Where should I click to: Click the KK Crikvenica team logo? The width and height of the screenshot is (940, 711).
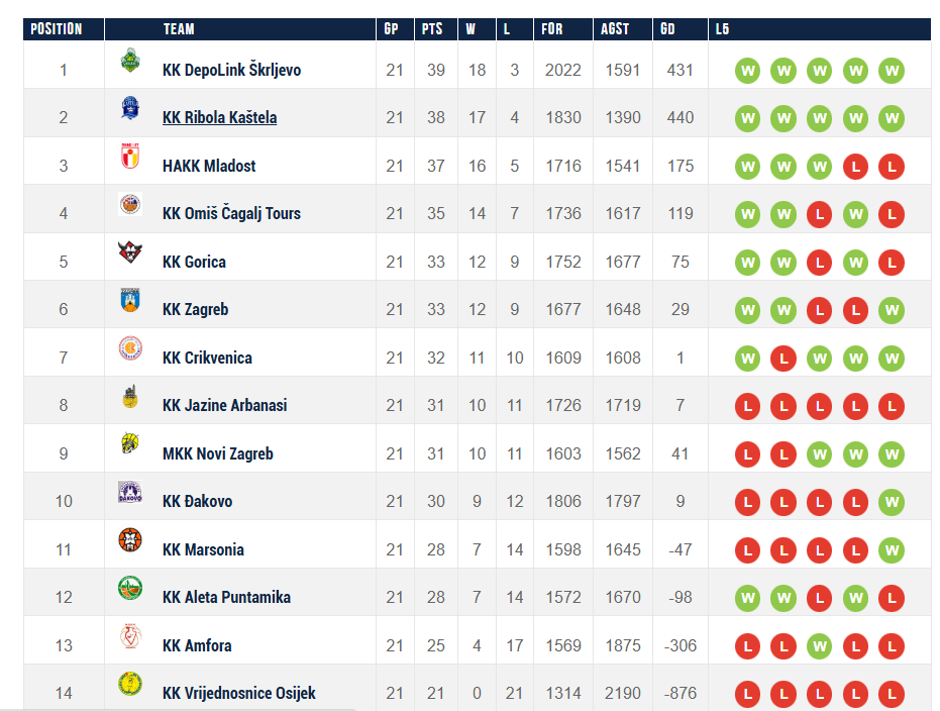click(x=129, y=350)
